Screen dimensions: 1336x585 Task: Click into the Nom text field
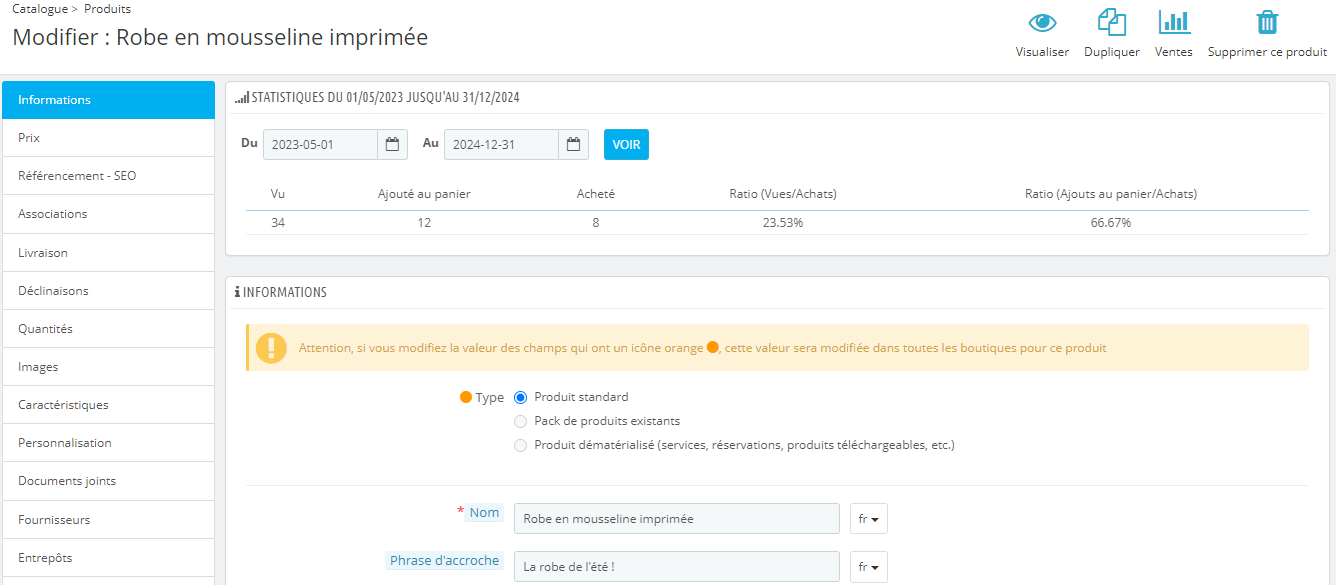click(x=676, y=519)
